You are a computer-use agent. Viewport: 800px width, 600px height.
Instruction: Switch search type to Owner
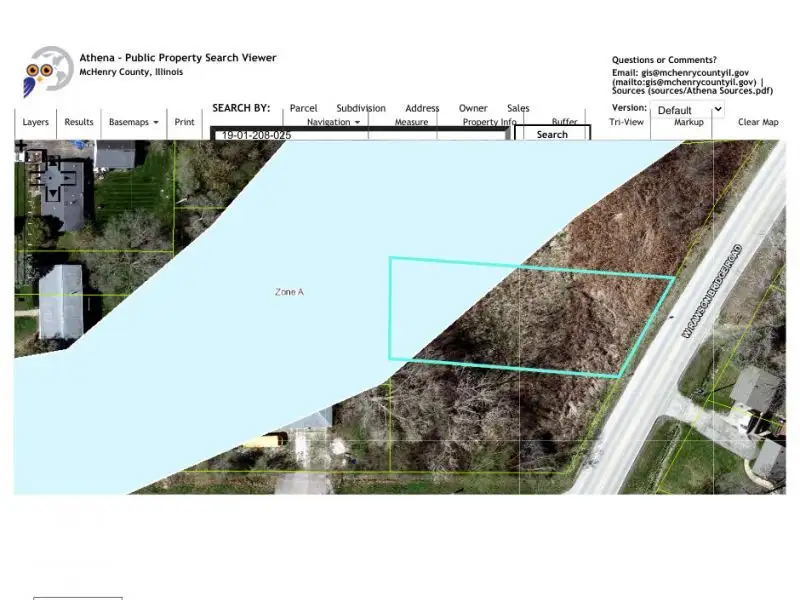tap(473, 108)
